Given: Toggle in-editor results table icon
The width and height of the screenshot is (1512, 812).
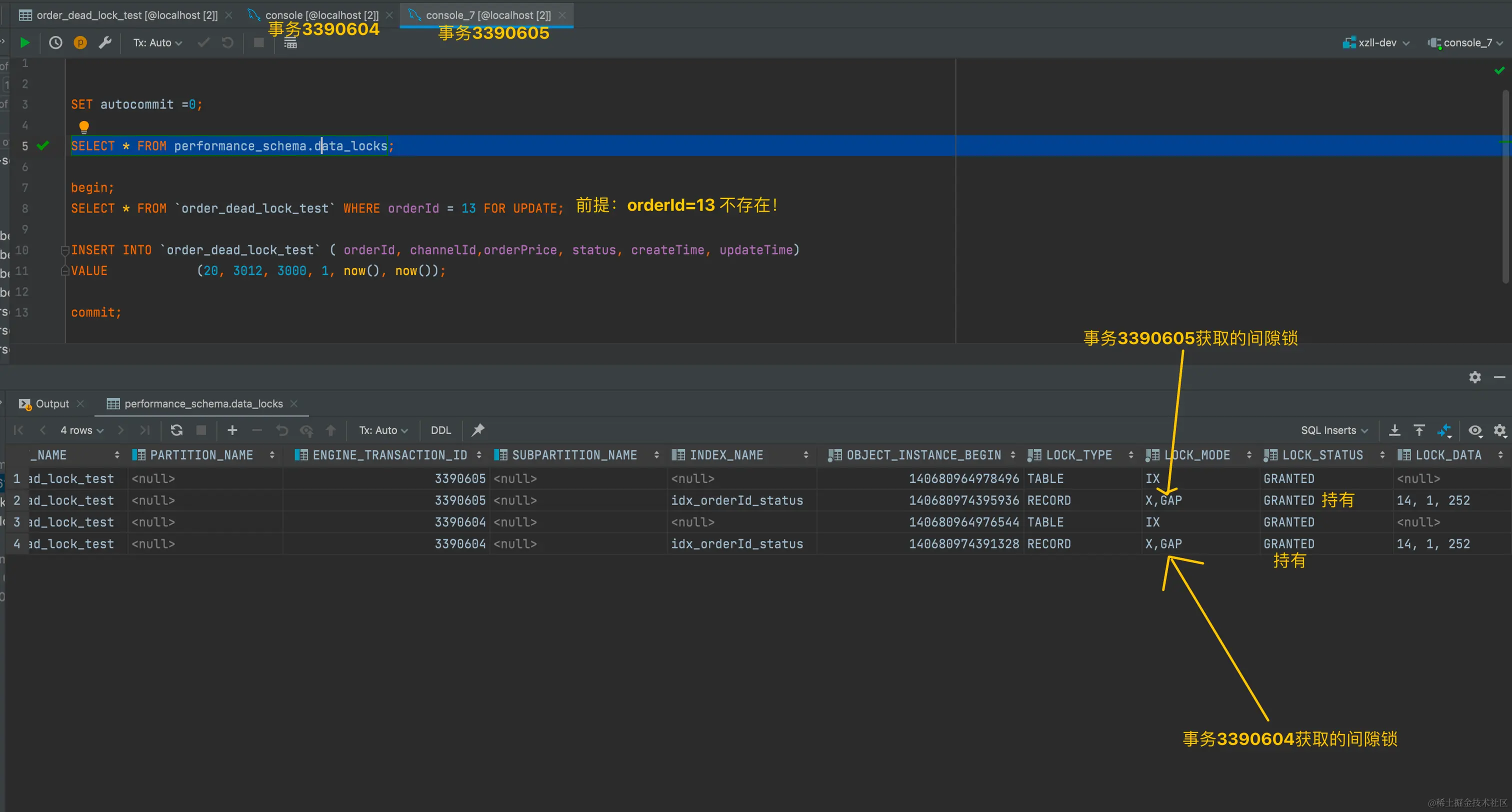Looking at the screenshot, I should point(290,44).
